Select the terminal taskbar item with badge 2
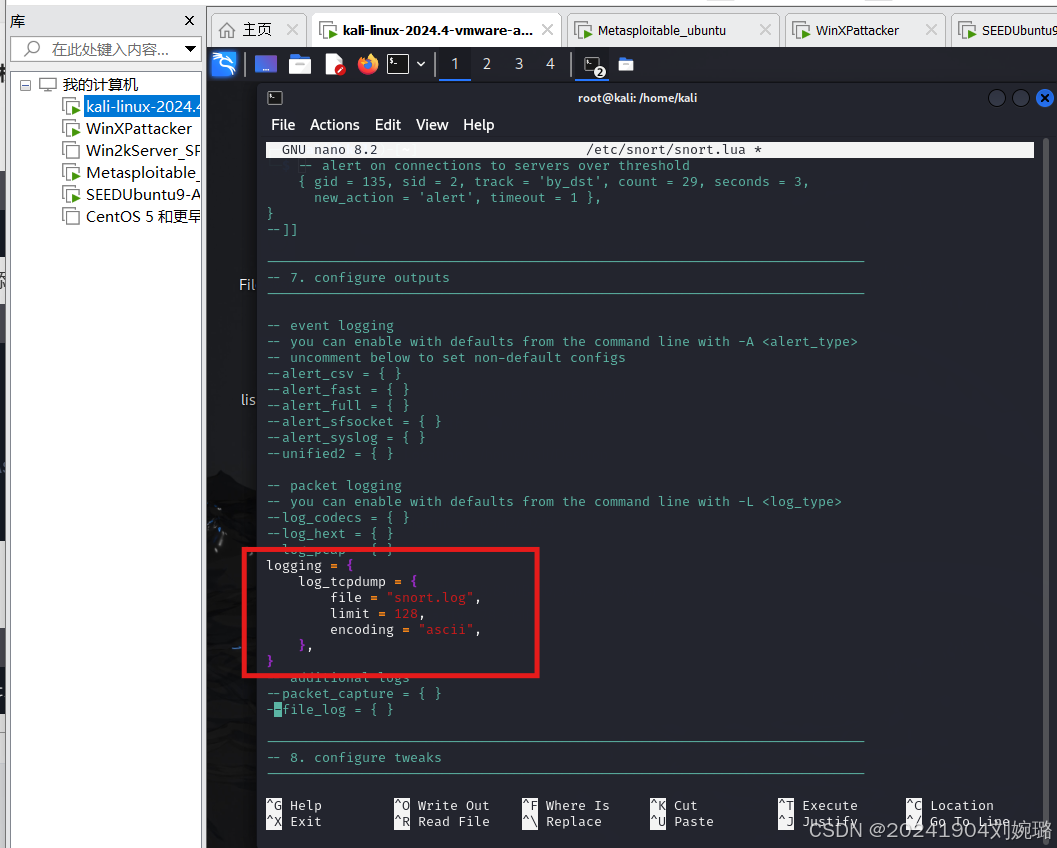This screenshot has width=1057, height=848. point(593,65)
